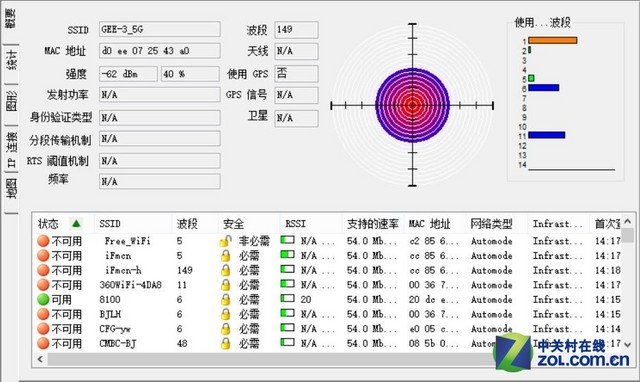The height and width of the screenshot is (382, 640).
Task: Open the 图形 vertical tab
Action: pyautogui.click(x=11, y=102)
